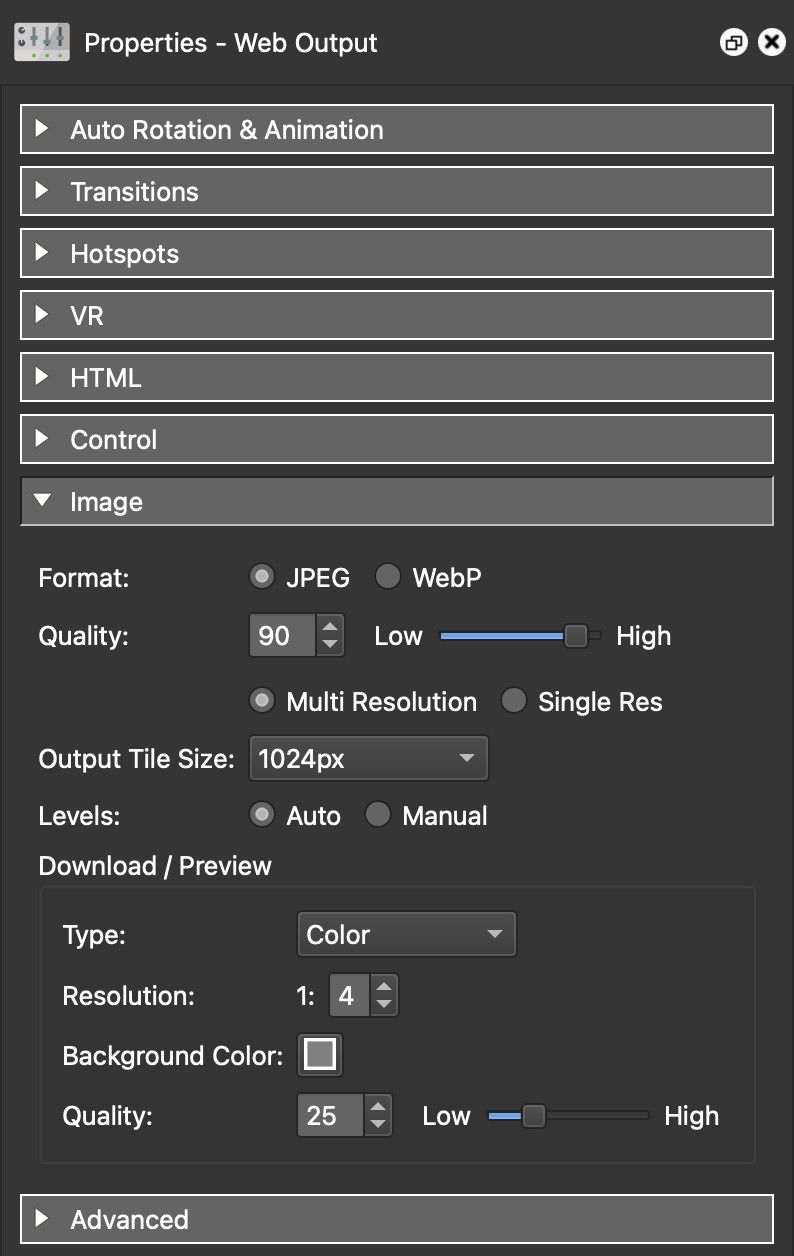Image resolution: width=794 pixels, height=1256 pixels.
Task: Increase Resolution ratio with up arrow
Action: pos(384,986)
